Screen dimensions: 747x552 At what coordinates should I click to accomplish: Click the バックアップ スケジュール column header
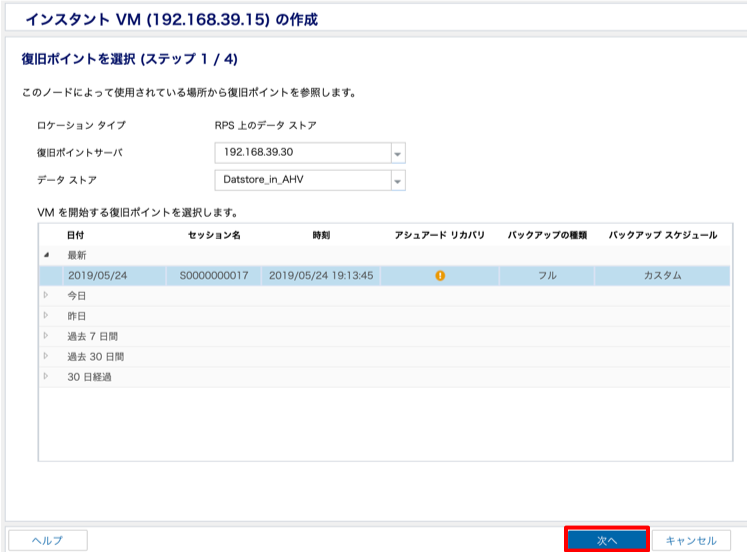[x=663, y=235]
